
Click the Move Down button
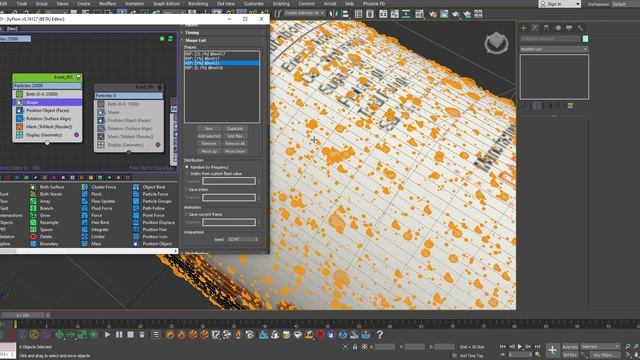(235, 151)
